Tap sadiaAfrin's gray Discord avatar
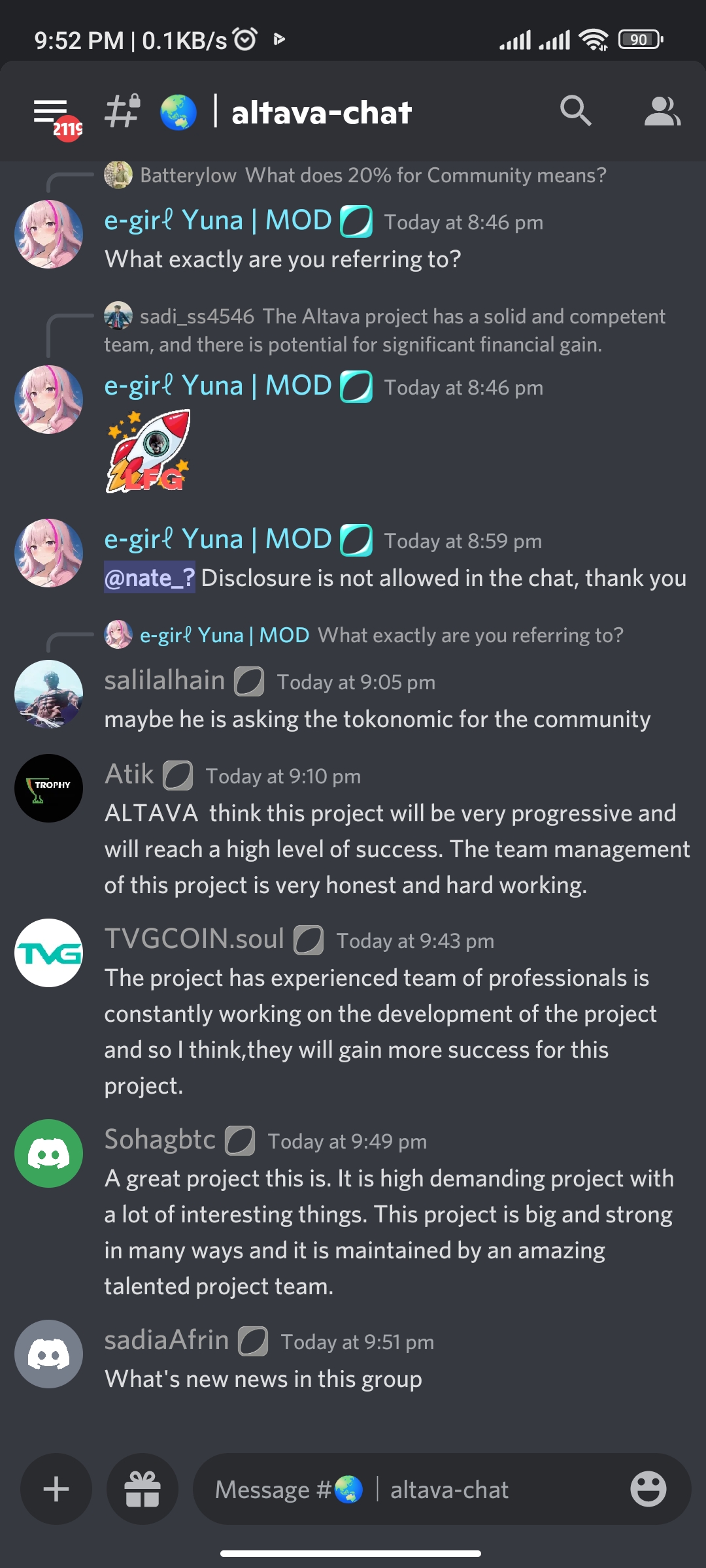706x1568 pixels. (x=49, y=1354)
